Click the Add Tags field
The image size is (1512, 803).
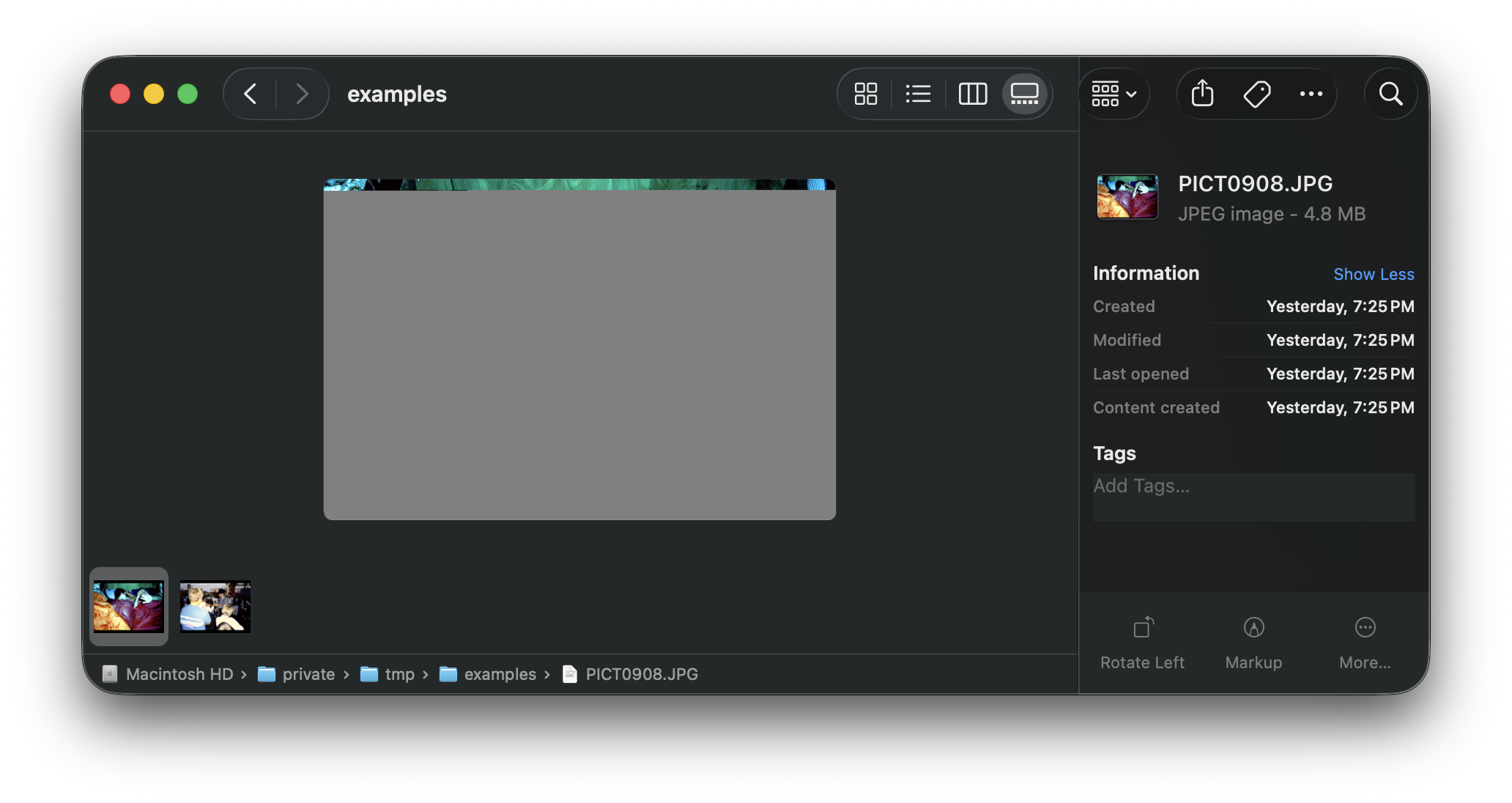pos(1253,497)
